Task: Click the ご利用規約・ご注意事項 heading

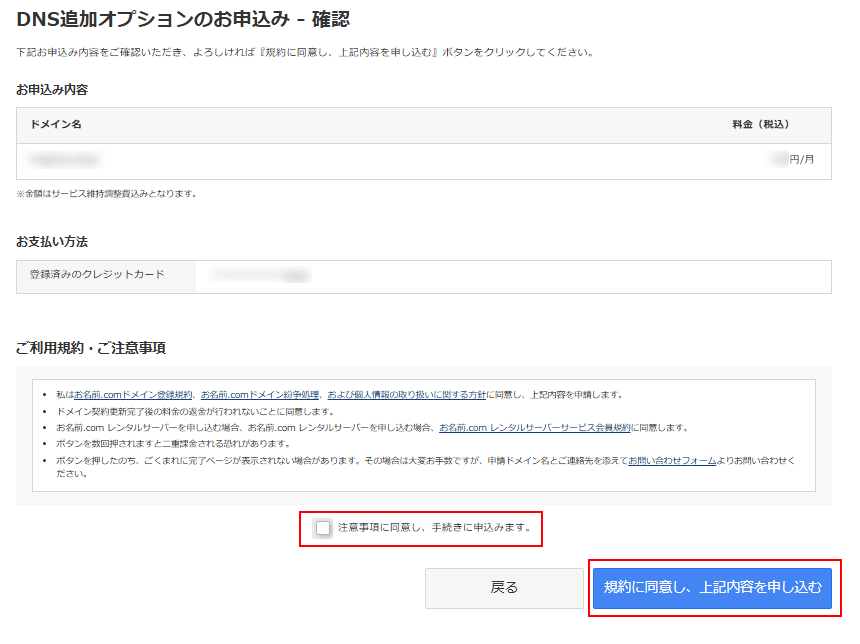Action: pyautogui.click(x=91, y=348)
